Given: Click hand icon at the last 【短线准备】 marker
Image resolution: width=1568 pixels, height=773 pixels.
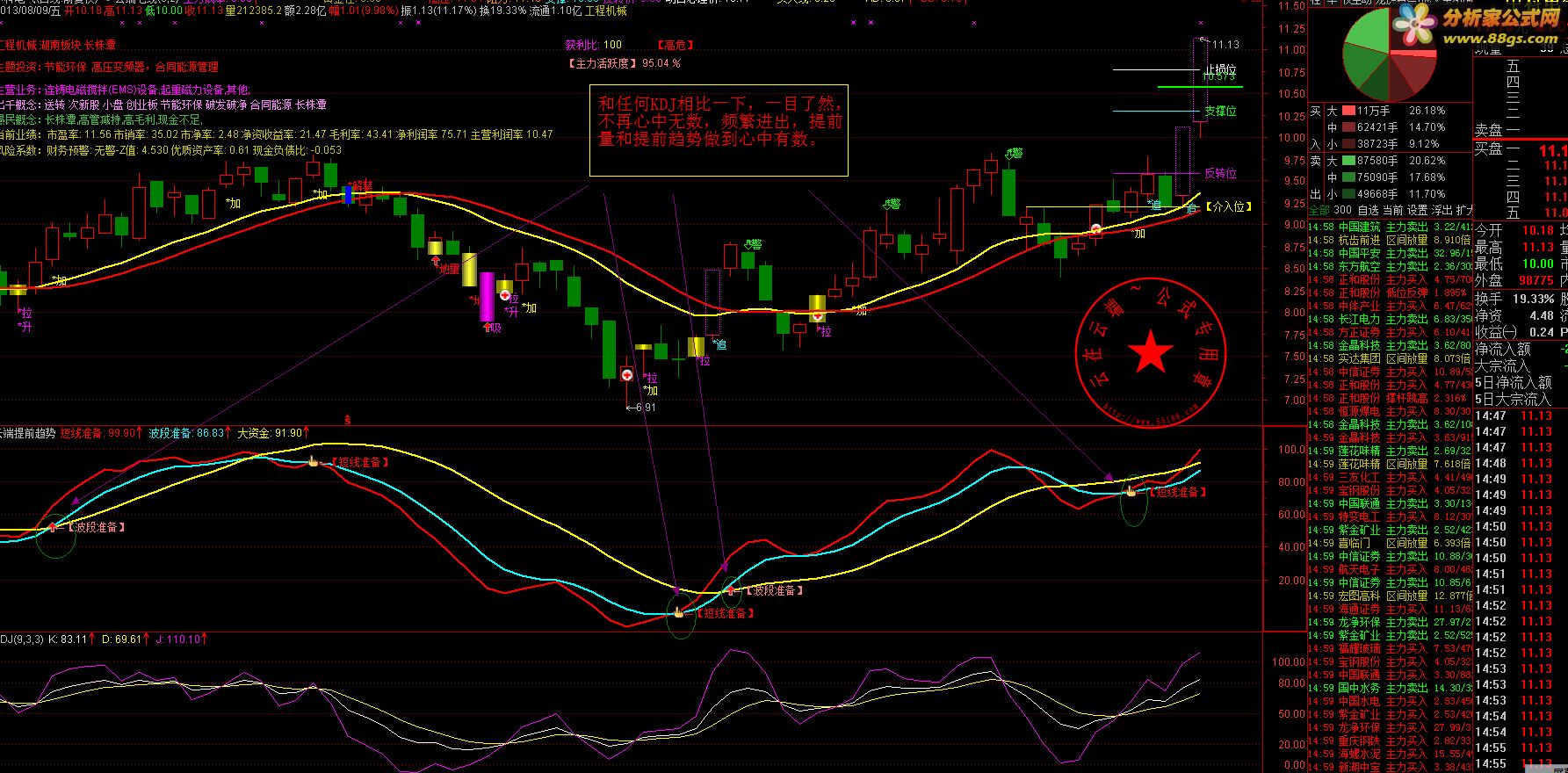Looking at the screenshot, I should coord(1131,491).
